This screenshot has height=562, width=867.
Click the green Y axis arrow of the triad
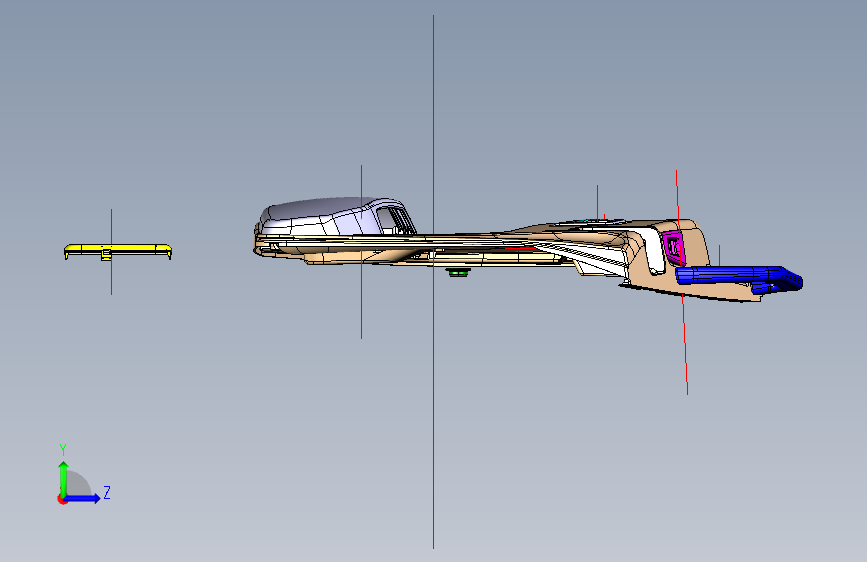click(64, 479)
